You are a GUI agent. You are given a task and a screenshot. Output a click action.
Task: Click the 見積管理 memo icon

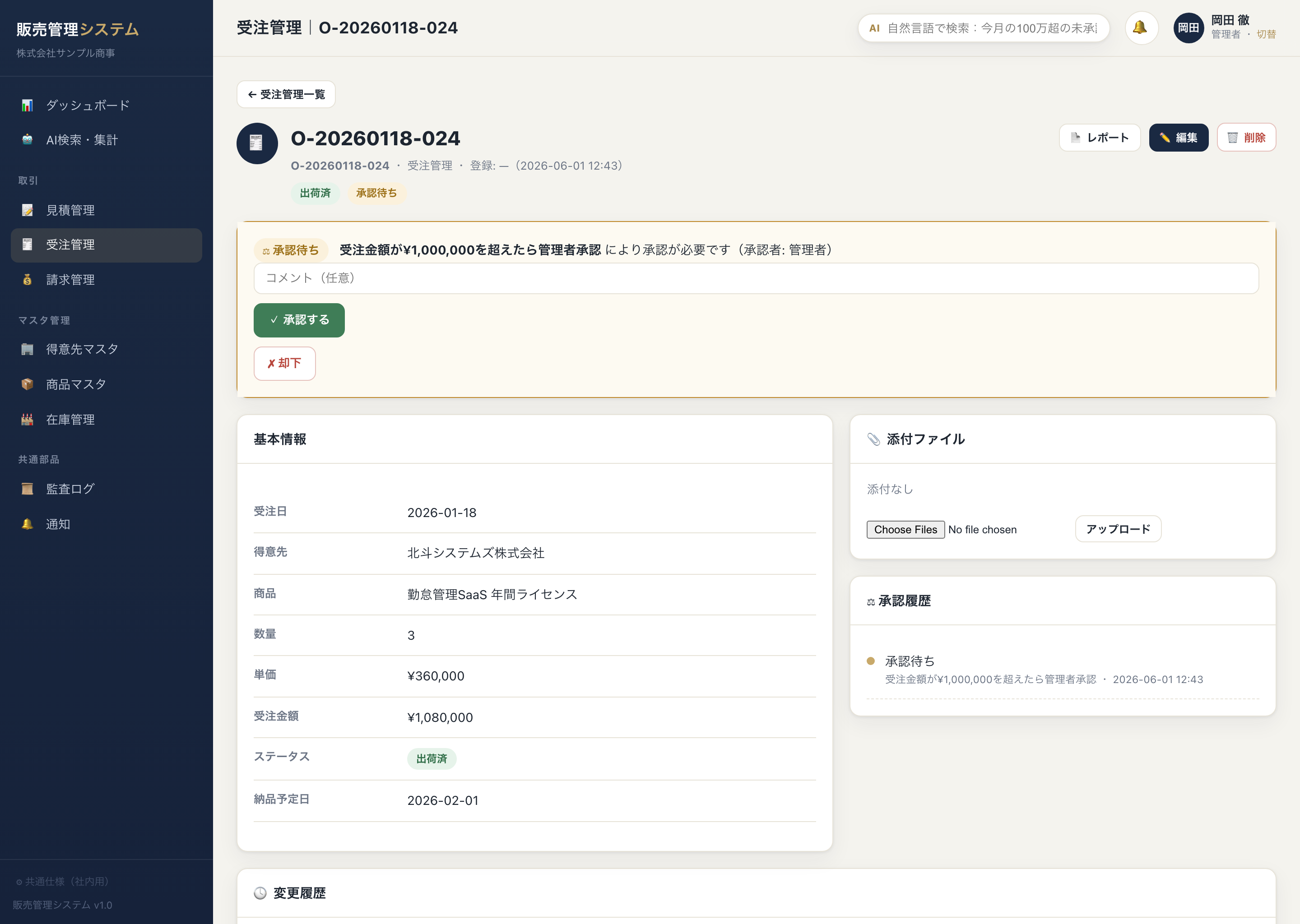(28, 210)
